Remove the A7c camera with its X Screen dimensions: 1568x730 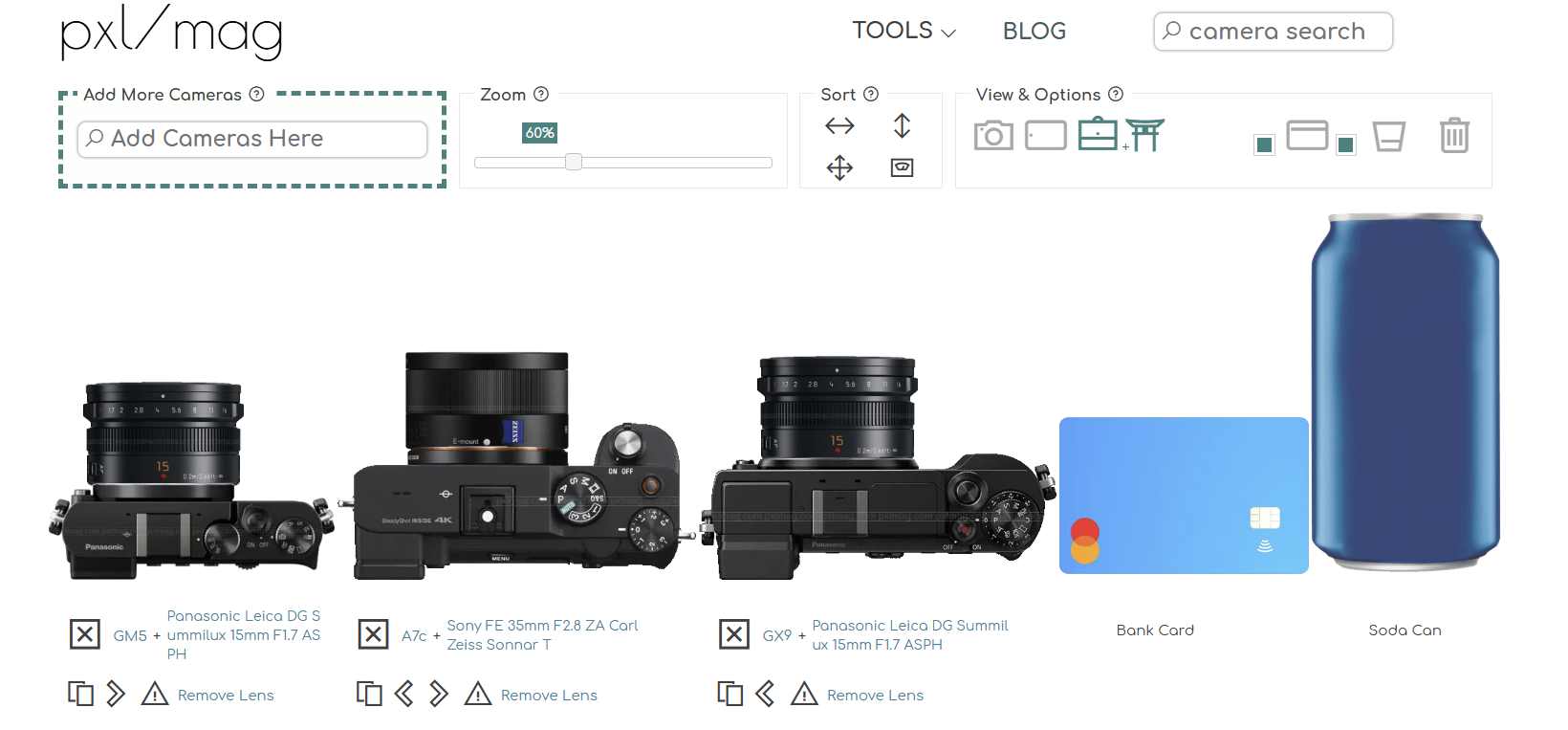pyautogui.click(x=373, y=634)
